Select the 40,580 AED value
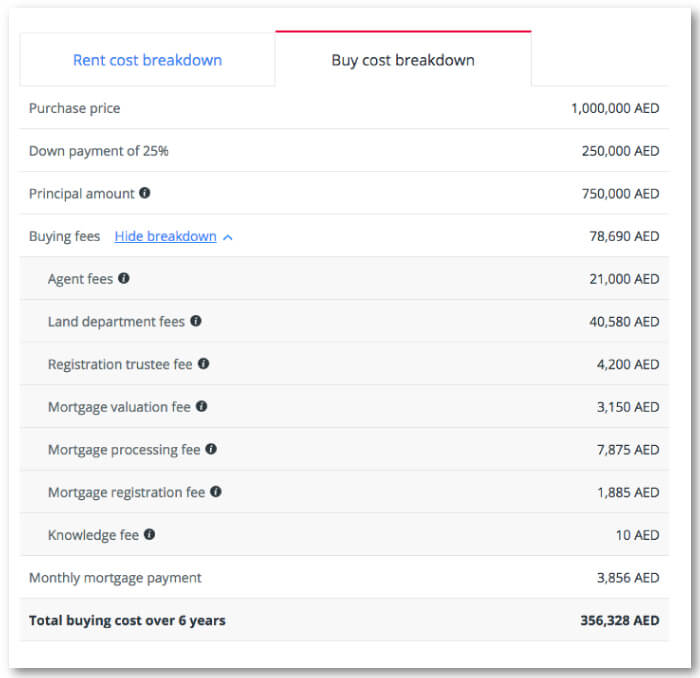The image size is (700, 678). tap(624, 322)
